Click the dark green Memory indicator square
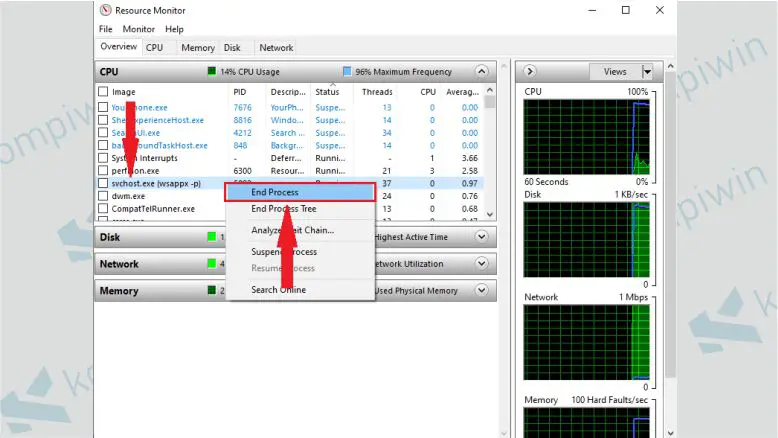Viewport: 778px width, 438px height. [212, 290]
